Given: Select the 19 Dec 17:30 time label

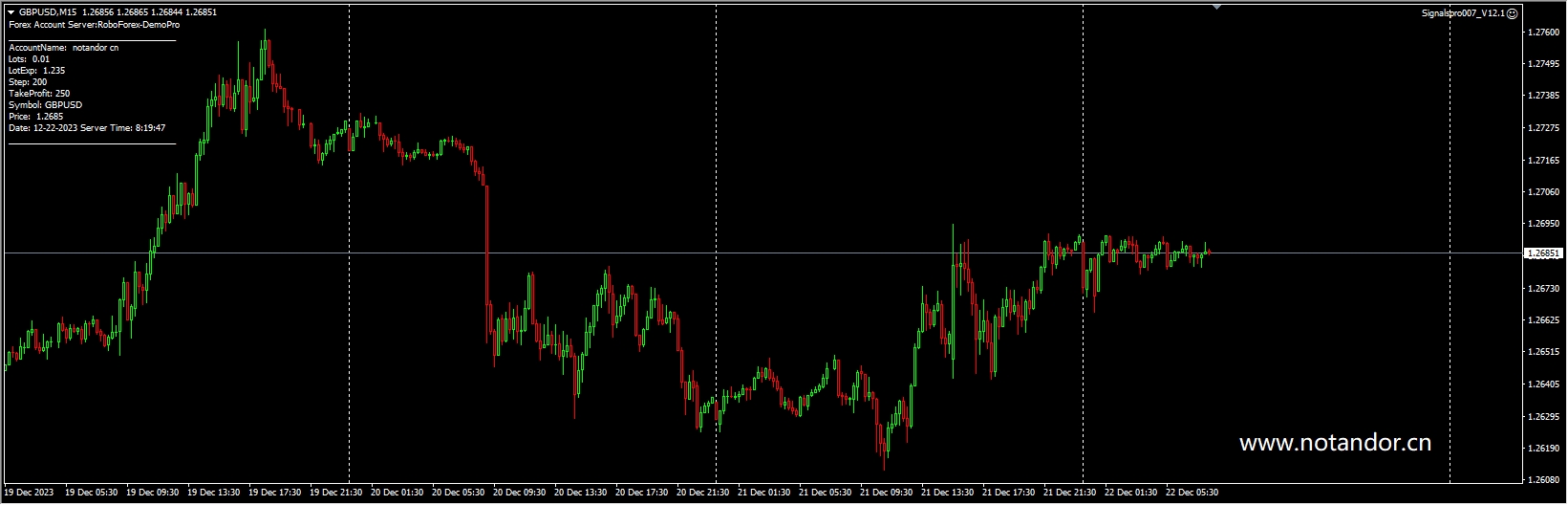Looking at the screenshot, I should point(274,493).
